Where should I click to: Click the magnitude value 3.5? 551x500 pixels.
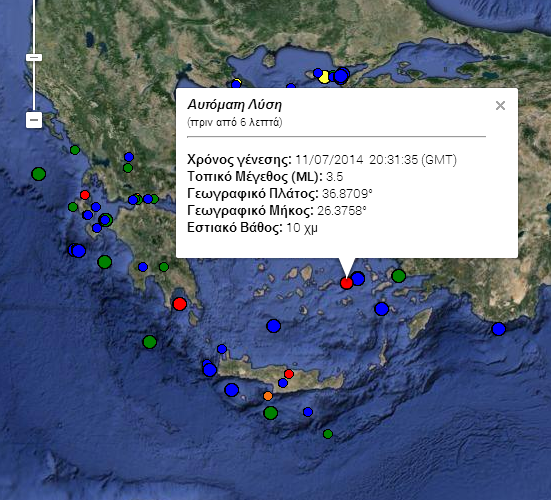(x=334, y=177)
